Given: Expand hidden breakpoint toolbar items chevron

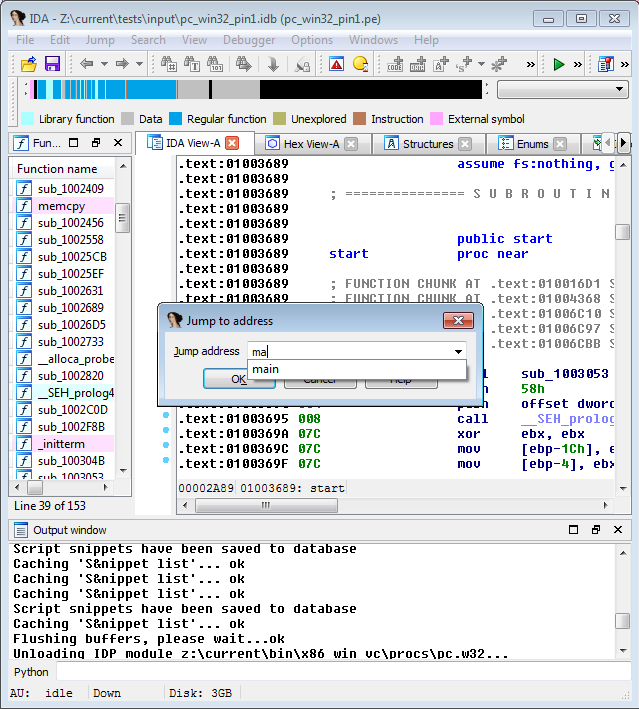Looking at the screenshot, I should pyautogui.click(x=625, y=65).
